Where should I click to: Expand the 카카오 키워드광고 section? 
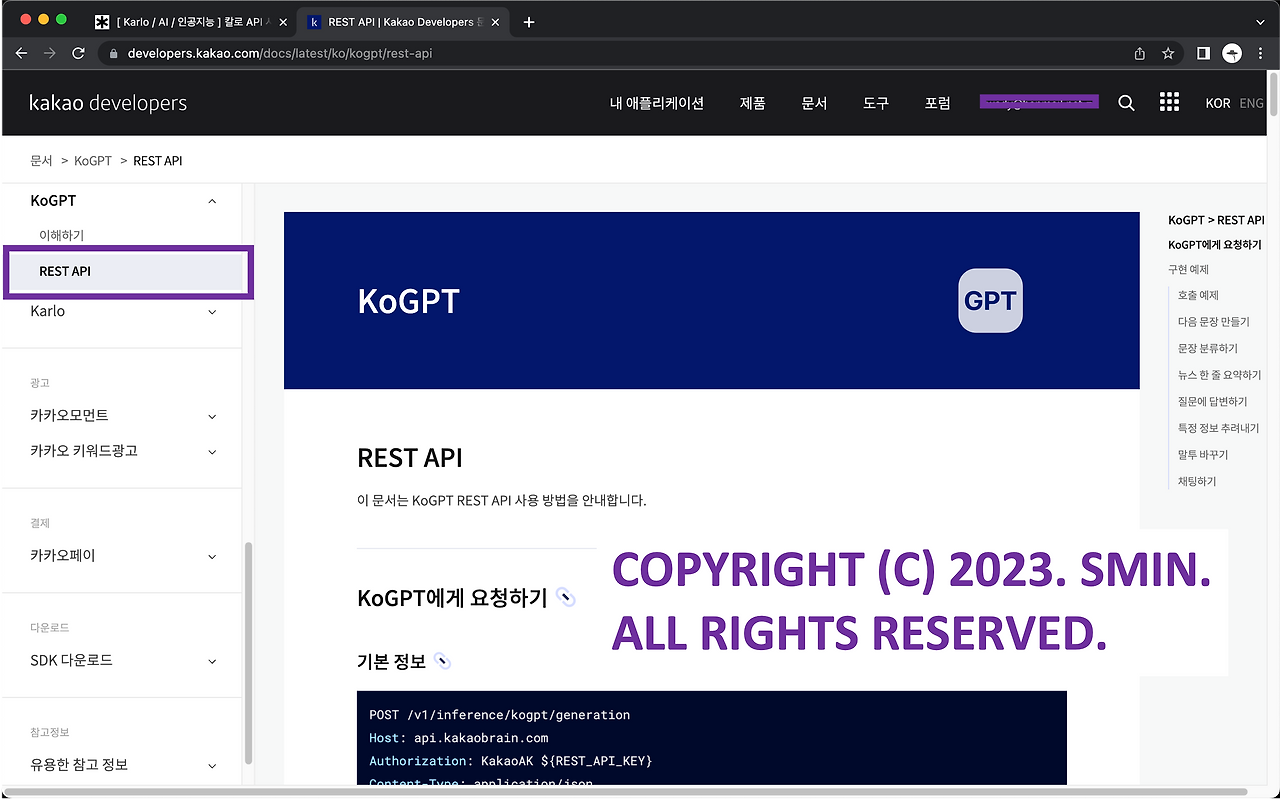212,452
